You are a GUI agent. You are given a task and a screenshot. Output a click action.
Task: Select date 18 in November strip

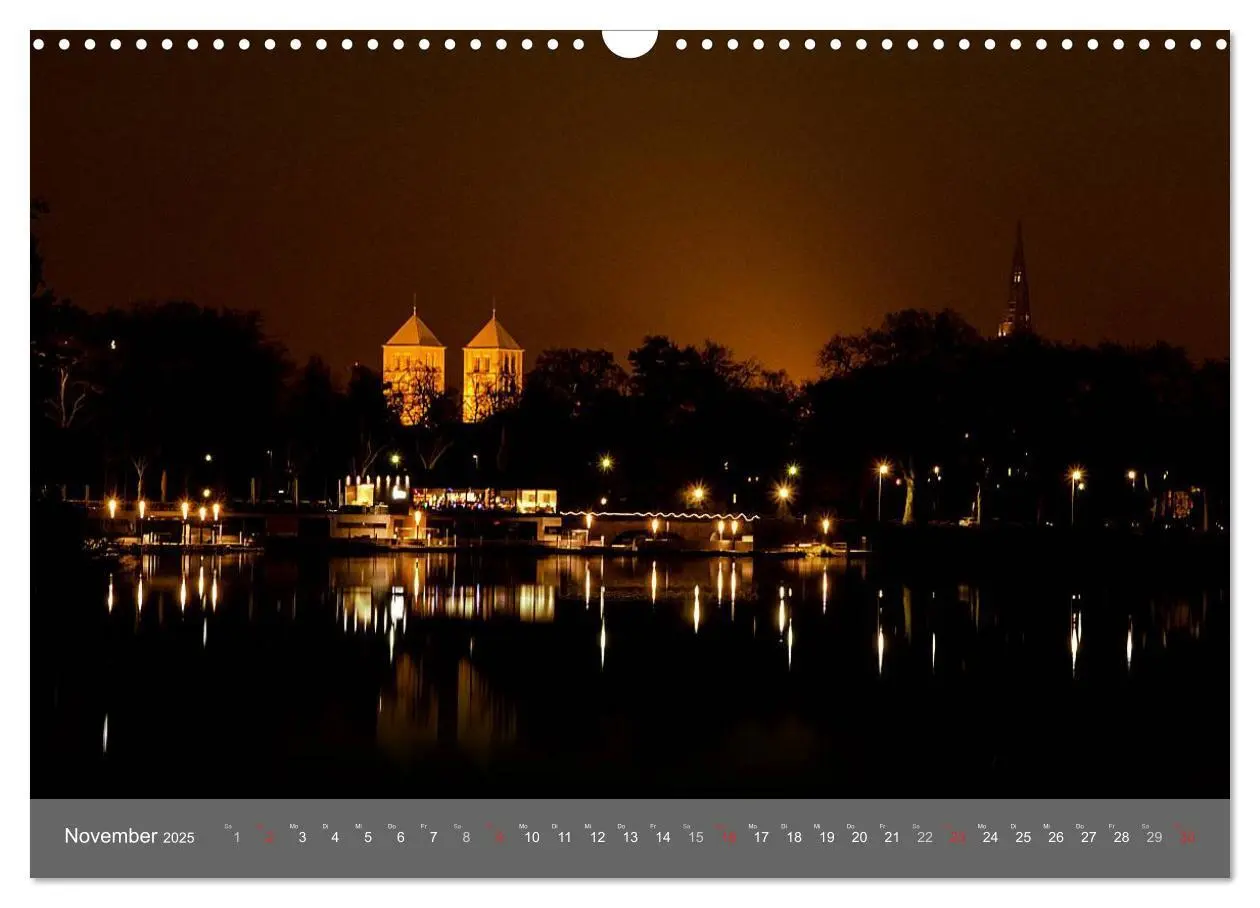tap(794, 837)
